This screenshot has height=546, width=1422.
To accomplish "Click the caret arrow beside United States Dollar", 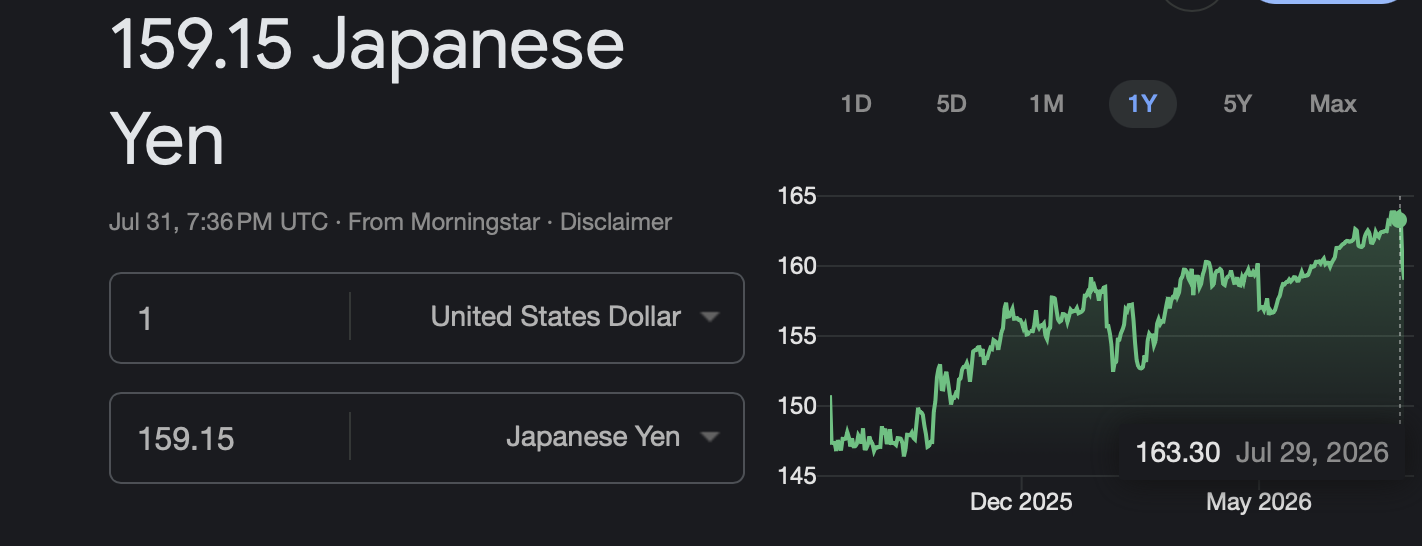I will click(710, 318).
